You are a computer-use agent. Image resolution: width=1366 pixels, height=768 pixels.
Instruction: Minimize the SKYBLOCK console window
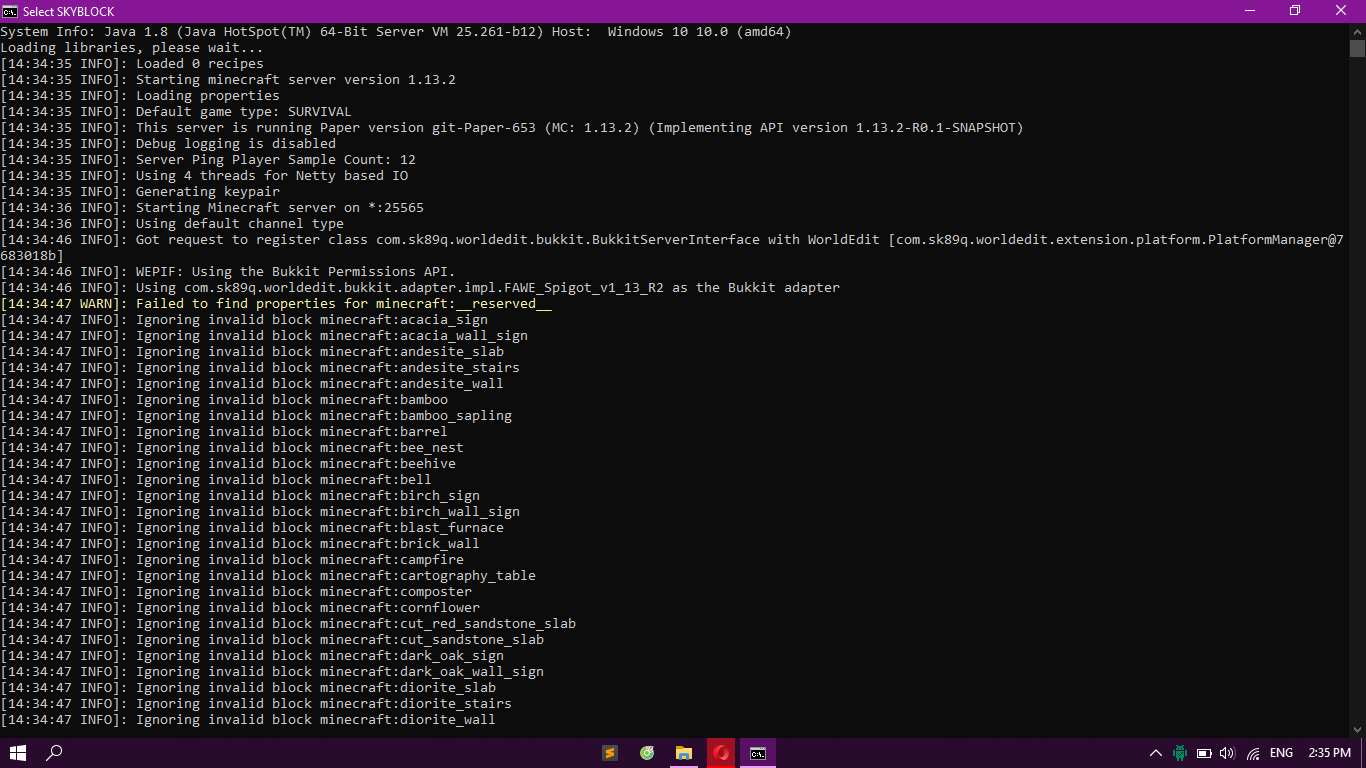tap(1249, 11)
